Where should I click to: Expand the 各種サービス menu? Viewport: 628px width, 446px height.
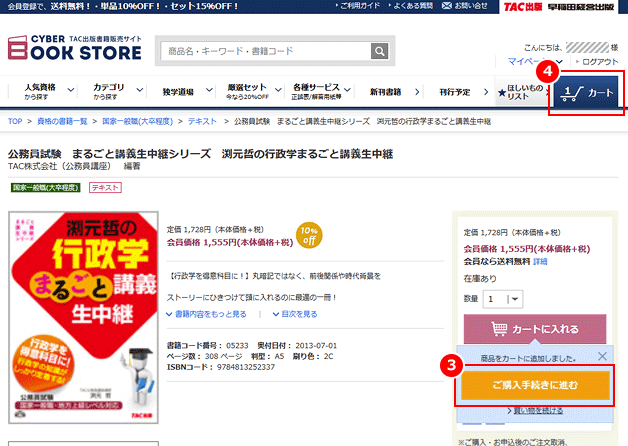click(x=319, y=92)
